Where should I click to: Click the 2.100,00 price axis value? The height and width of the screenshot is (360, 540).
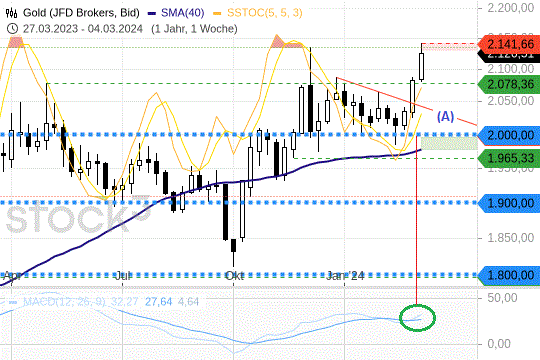(x=511, y=69)
